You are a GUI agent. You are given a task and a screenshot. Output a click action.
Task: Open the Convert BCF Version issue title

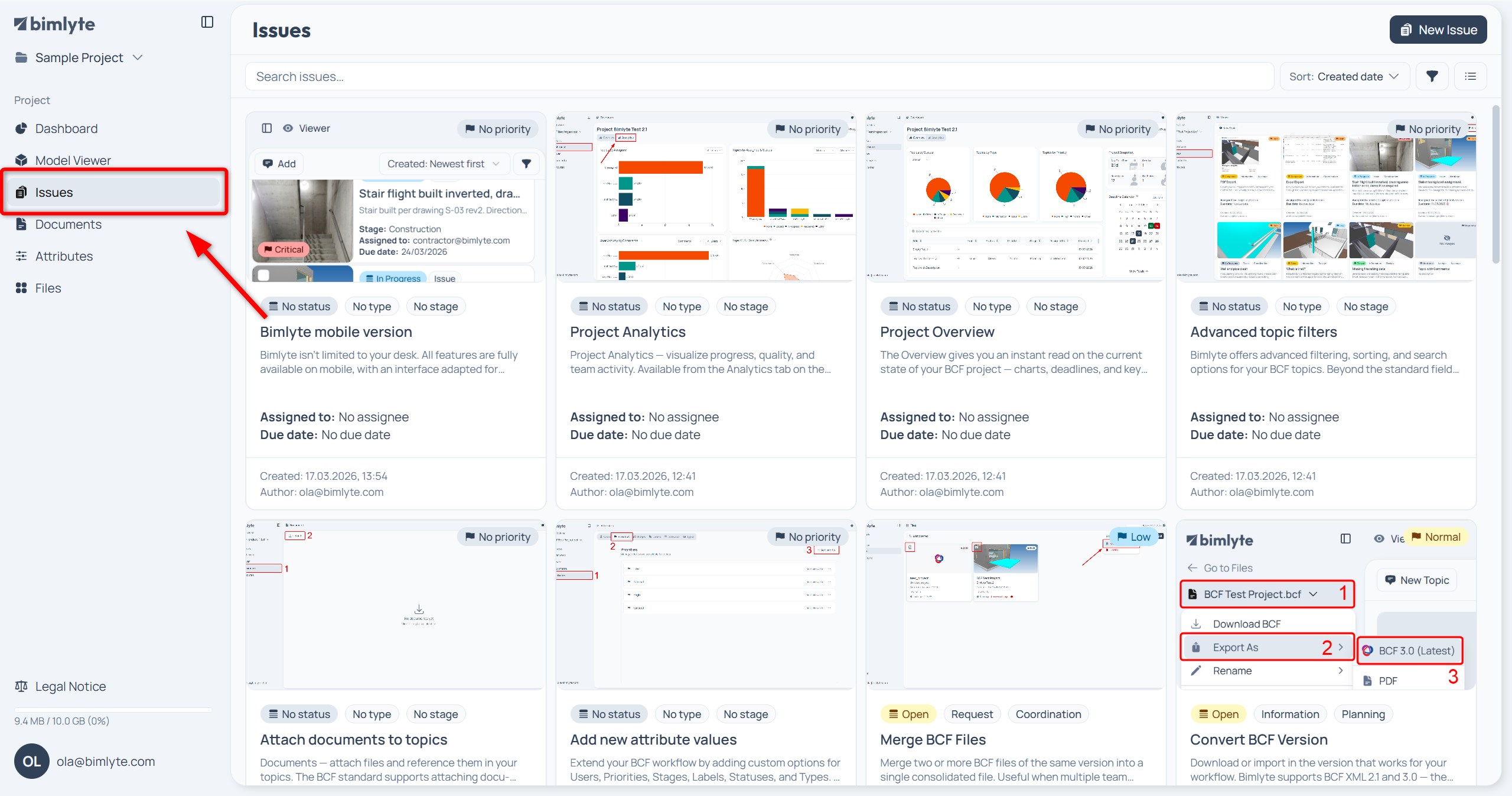(1259, 740)
